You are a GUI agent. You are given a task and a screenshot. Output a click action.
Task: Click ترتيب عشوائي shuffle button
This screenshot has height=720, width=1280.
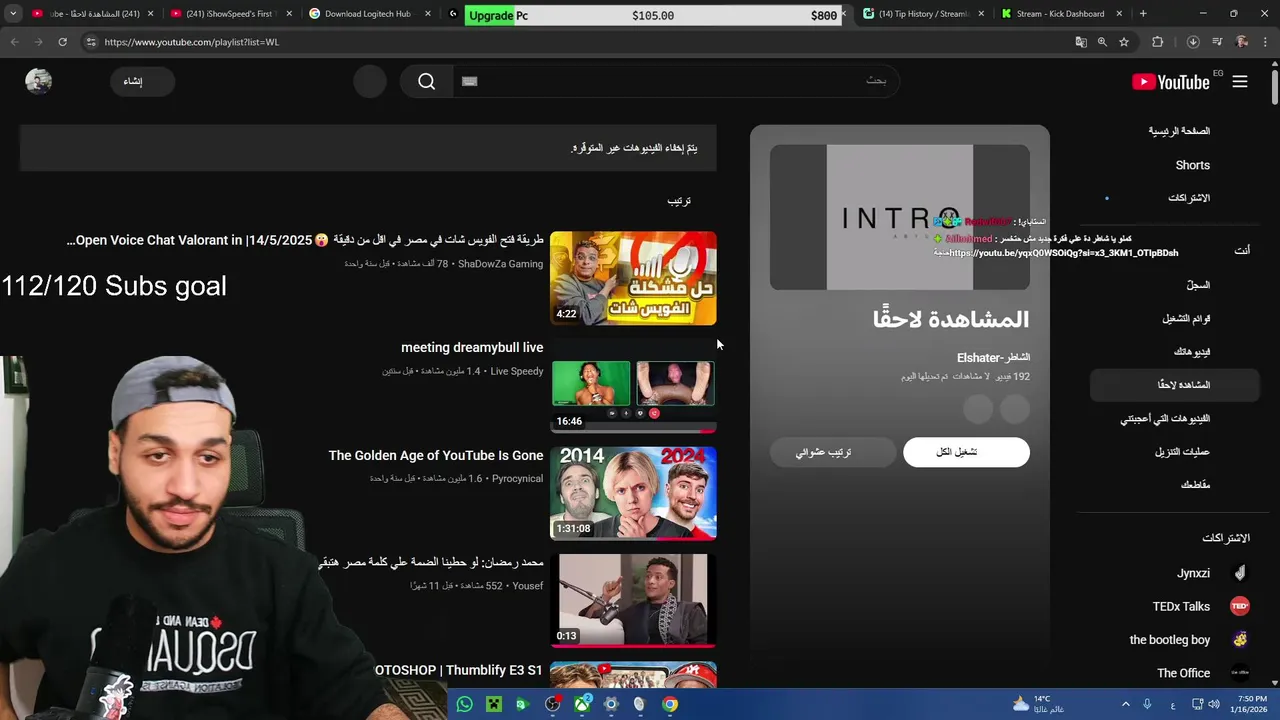[x=832, y=452]
